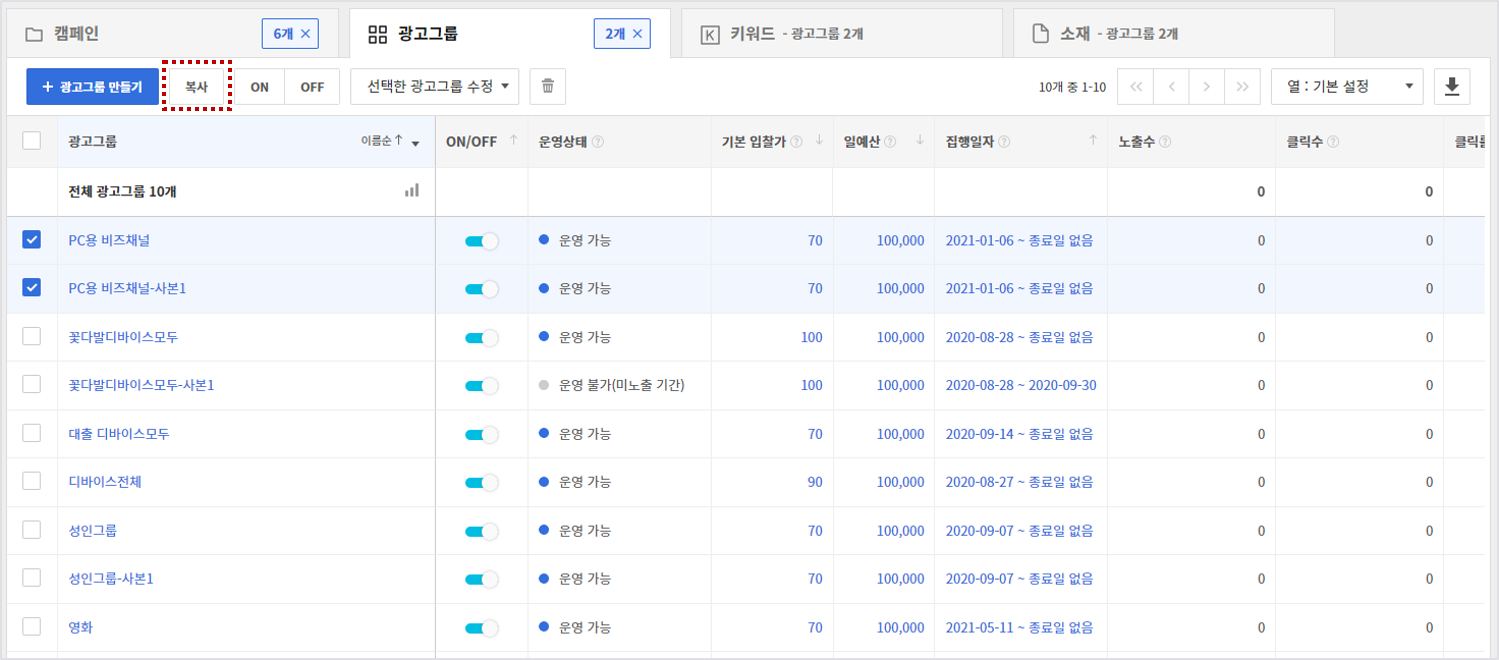Click bid value 100 for 꽃다발디바이스모두
Image resolution: width=1499 pixels, height=660 pixels.
pos(811,337)
